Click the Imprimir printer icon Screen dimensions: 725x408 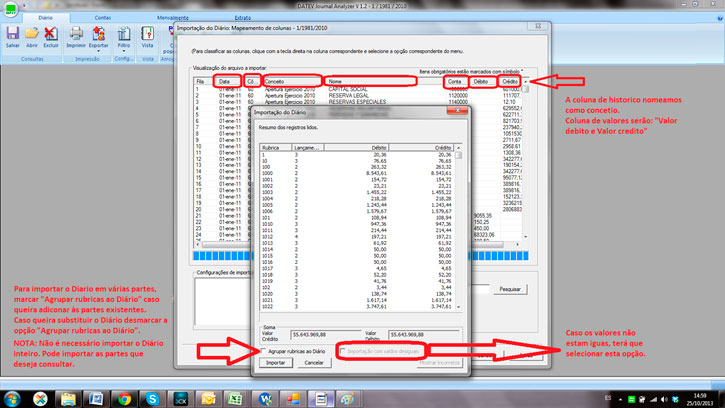coord(76,34)
